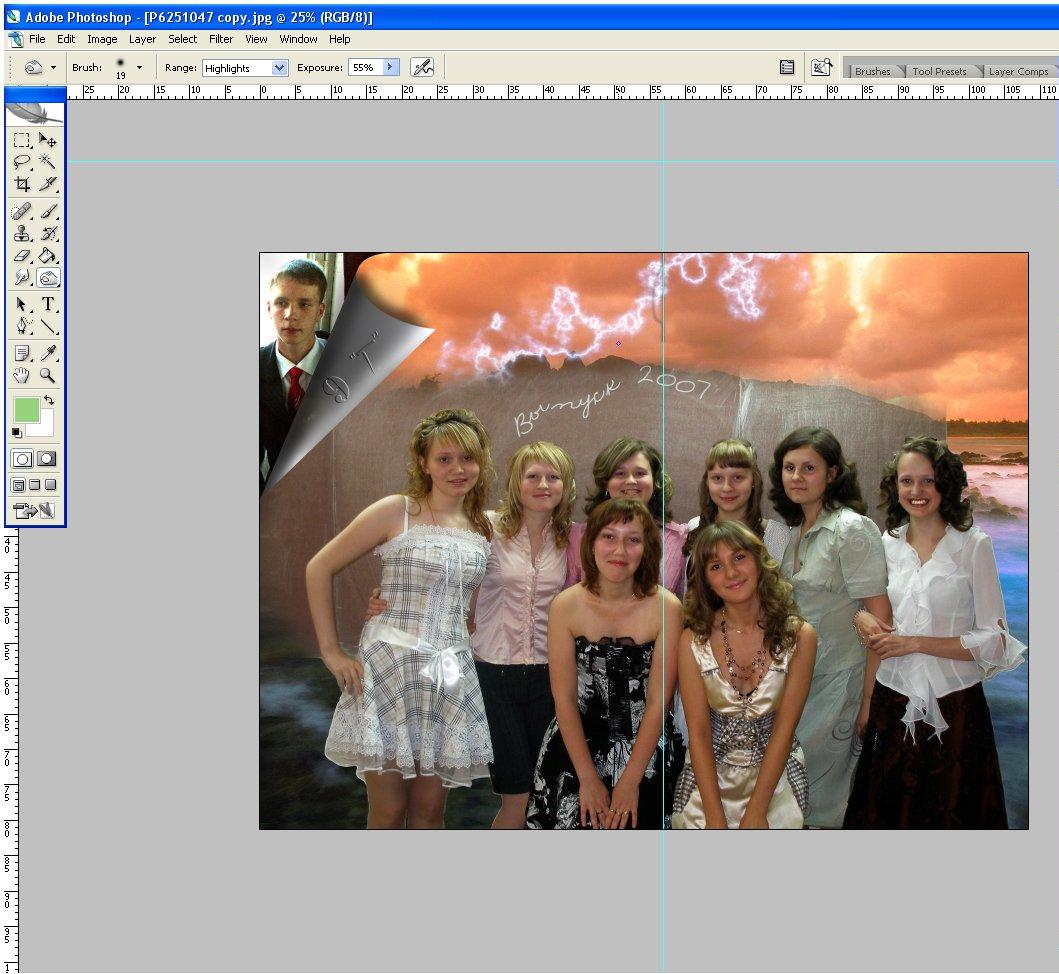Expand the Exposure slider arrow
1059x974 pixels.
[x=390, y=68]
